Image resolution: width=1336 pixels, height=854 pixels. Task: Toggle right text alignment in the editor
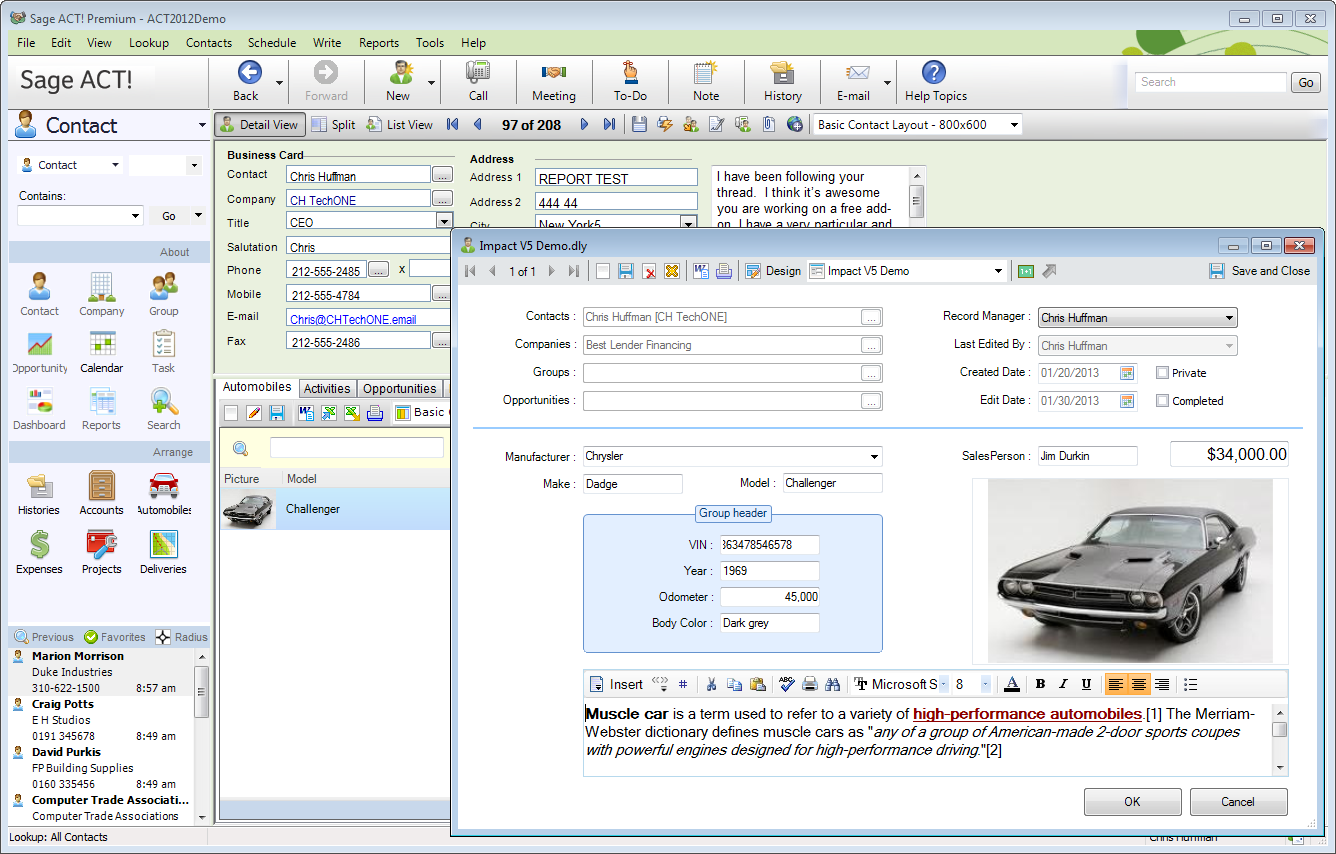[1161, 684]
